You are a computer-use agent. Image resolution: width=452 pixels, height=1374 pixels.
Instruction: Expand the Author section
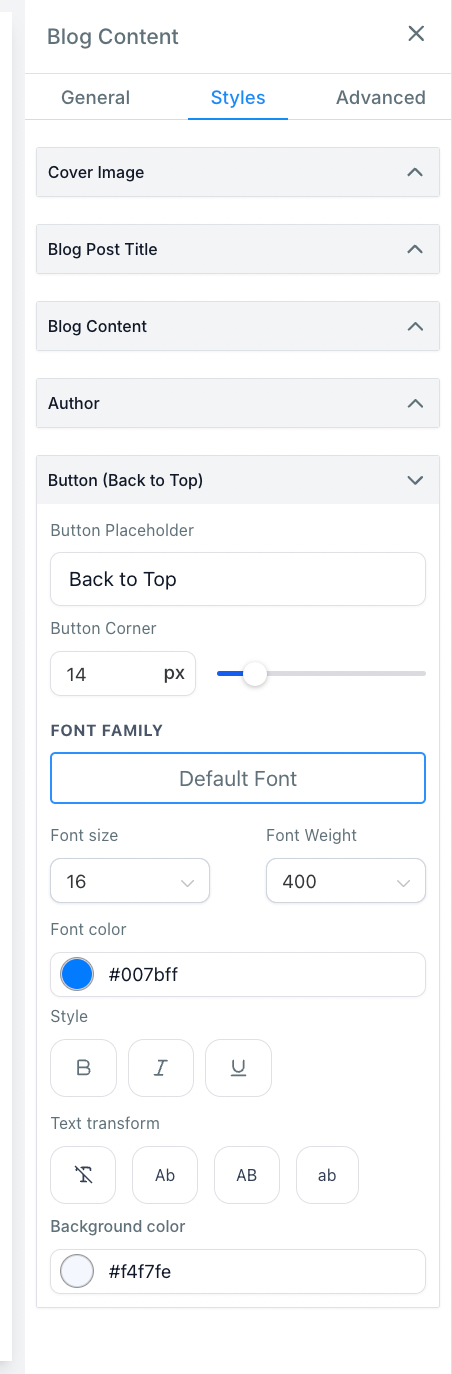pyautogui.click(x=238, y=403)
